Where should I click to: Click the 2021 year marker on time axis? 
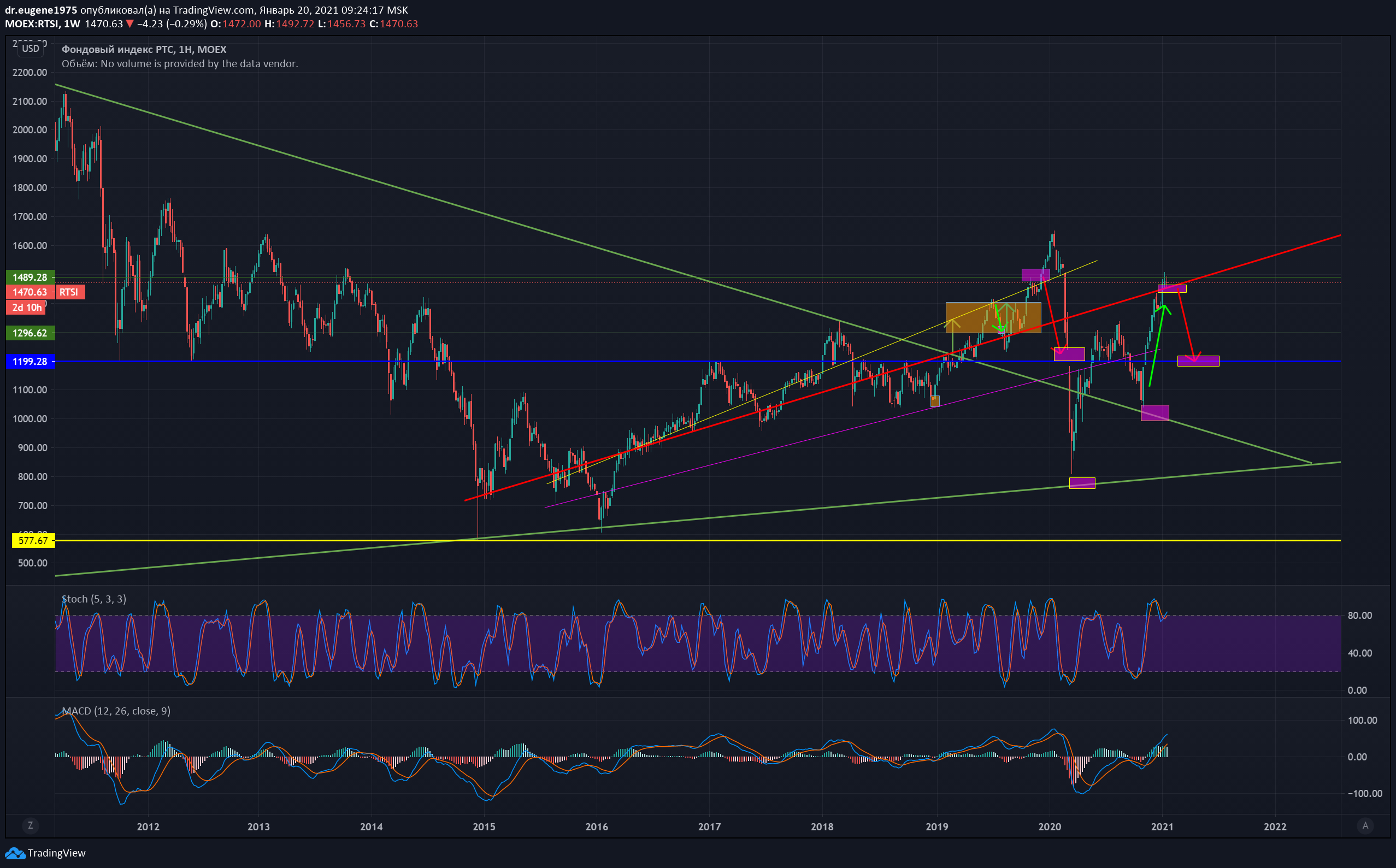pyautogui.click(x=1162, y=826)
